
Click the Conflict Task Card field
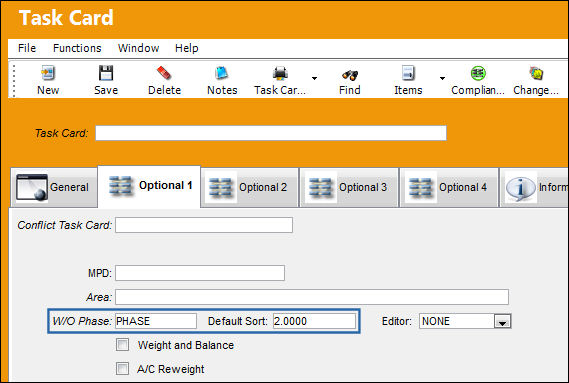point(204,225)
